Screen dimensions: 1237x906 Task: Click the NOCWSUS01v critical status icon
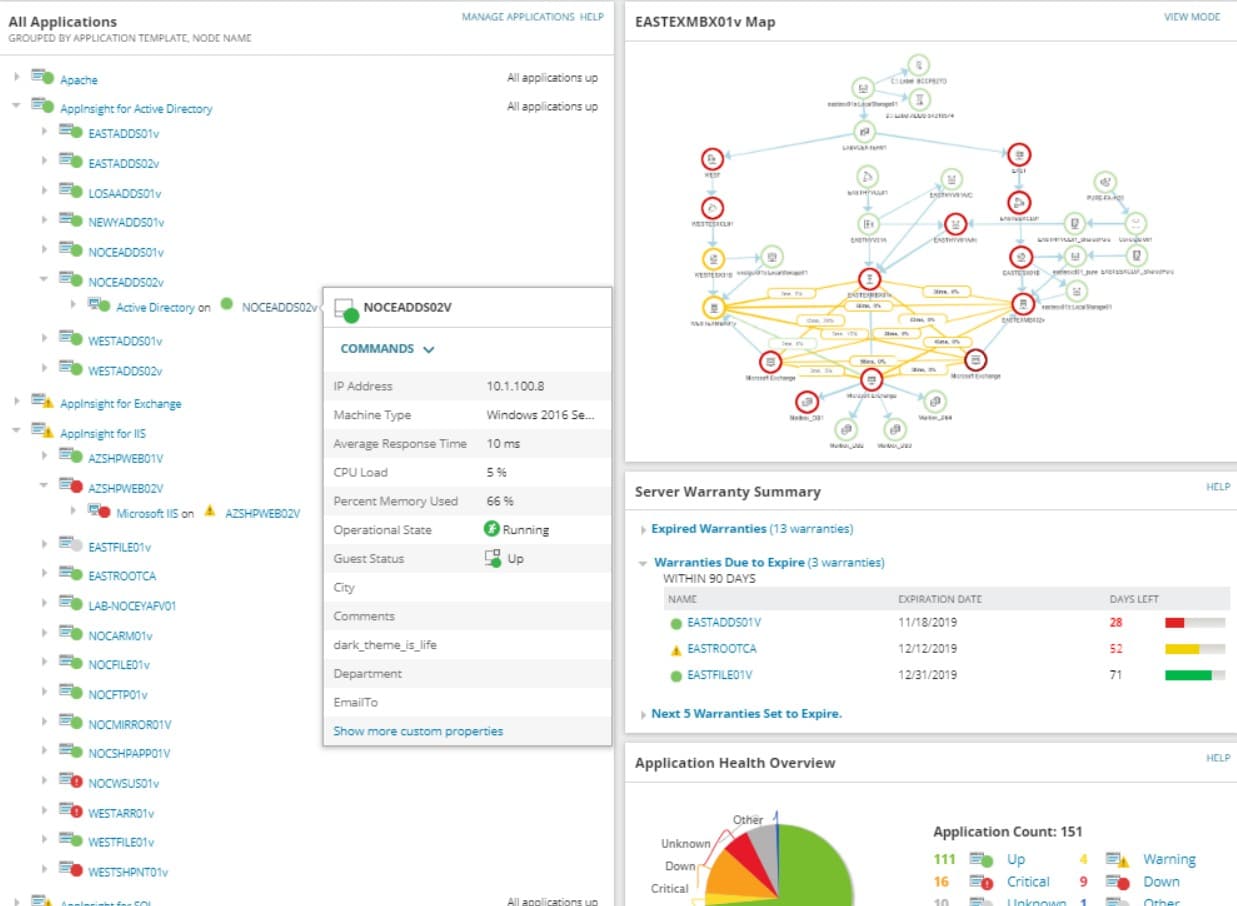70,781
